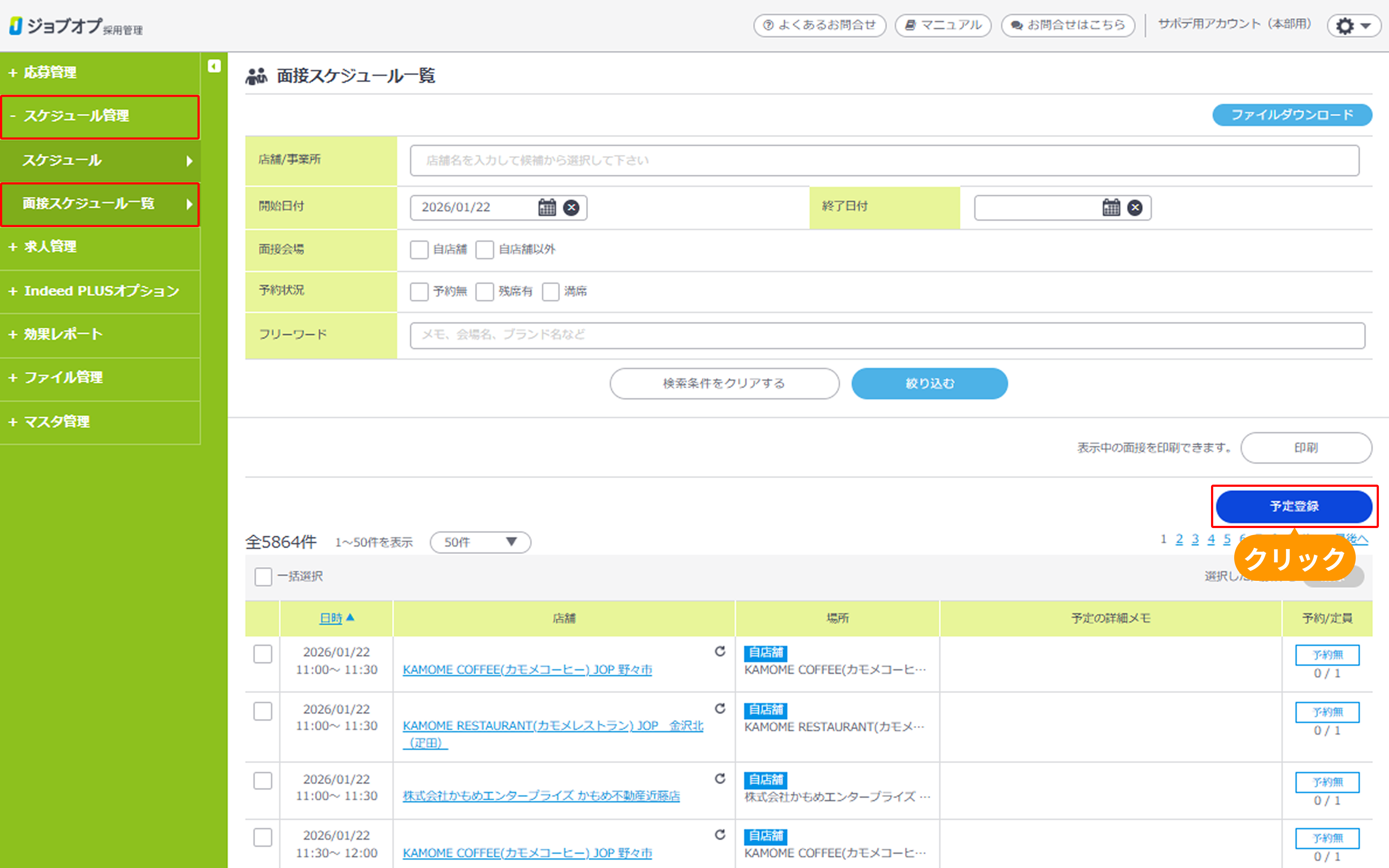Clear the start date with X icon
Screen dimensions: 1389x868
pyautogui.click(x=570, y=207)
